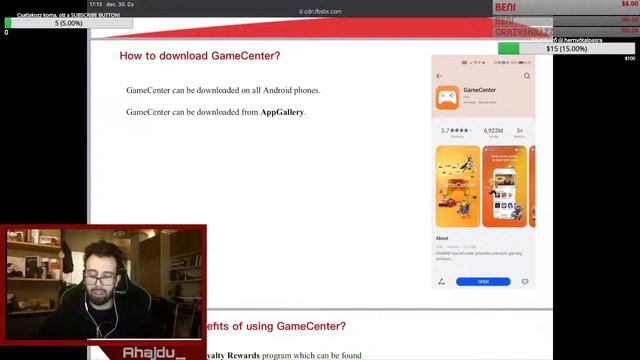The width and height of the screenshot is (640, 360).
Task: Click the 17:13 clock in status bar
Action: tap(96, 4)
